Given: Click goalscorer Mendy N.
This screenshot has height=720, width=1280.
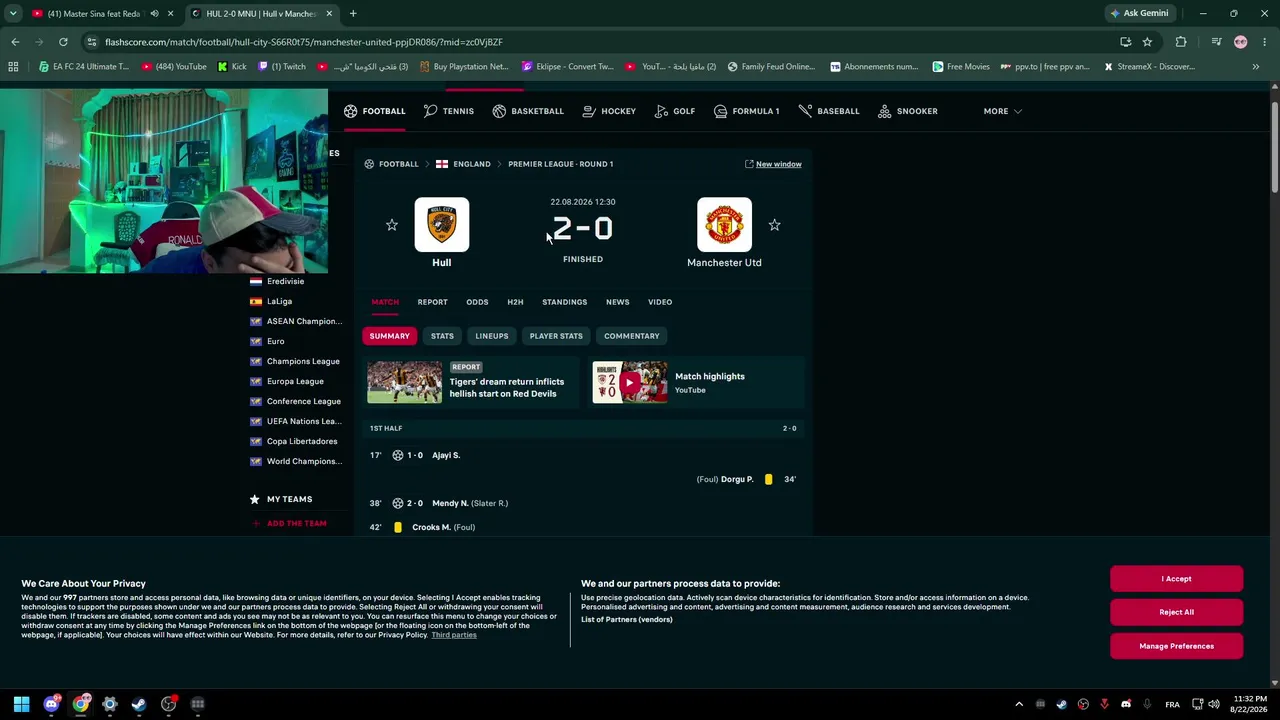Looking at the screenshot, I should point(450,503).
